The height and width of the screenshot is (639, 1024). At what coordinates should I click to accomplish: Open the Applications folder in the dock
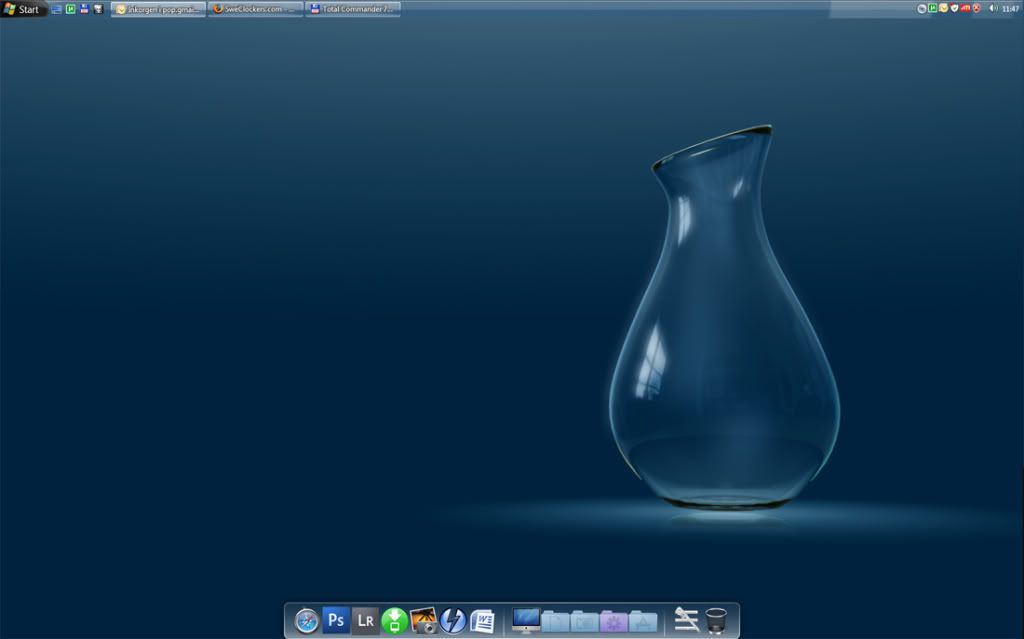[x=643, y=621]
